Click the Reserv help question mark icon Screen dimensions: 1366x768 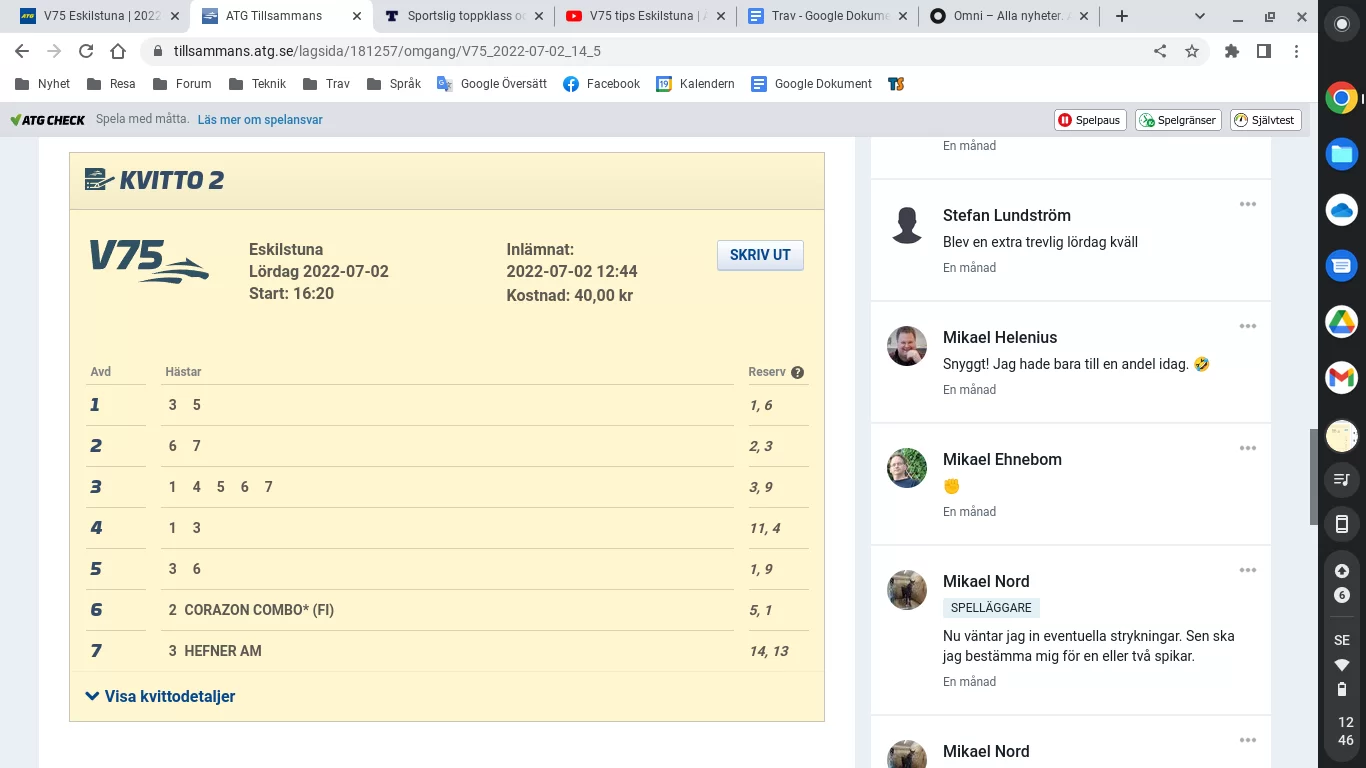[797, 372]
